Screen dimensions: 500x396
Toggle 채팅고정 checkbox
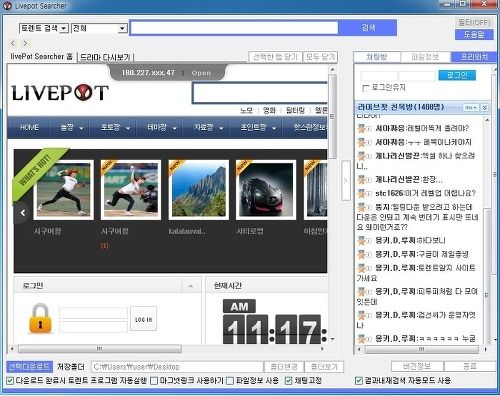[289, 381]
